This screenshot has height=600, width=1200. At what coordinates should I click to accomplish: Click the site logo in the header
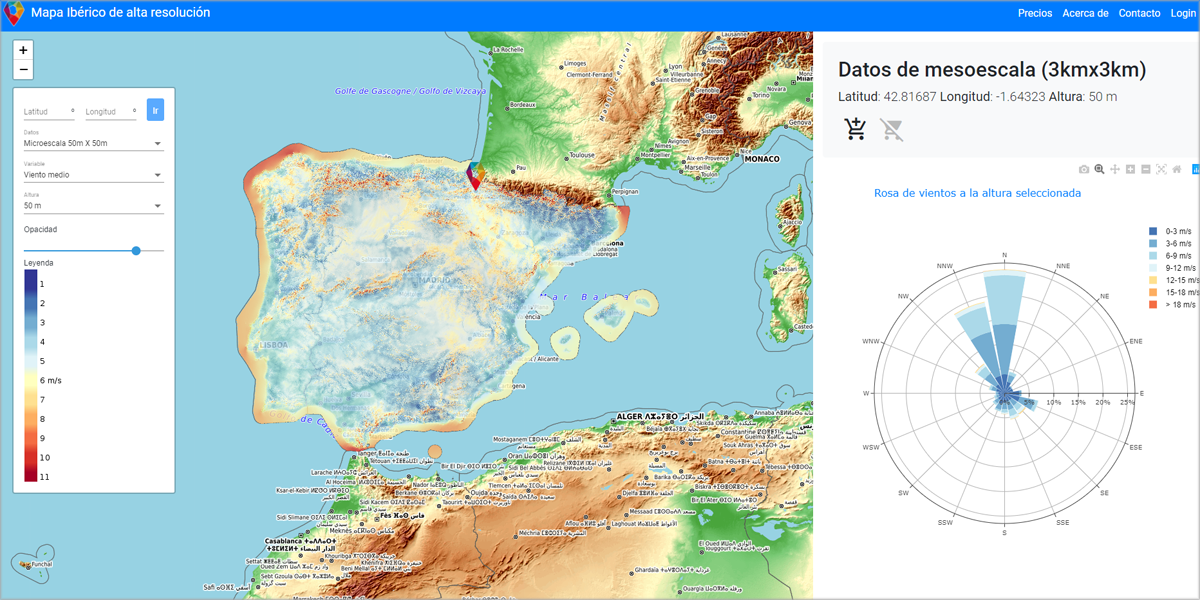14,14
